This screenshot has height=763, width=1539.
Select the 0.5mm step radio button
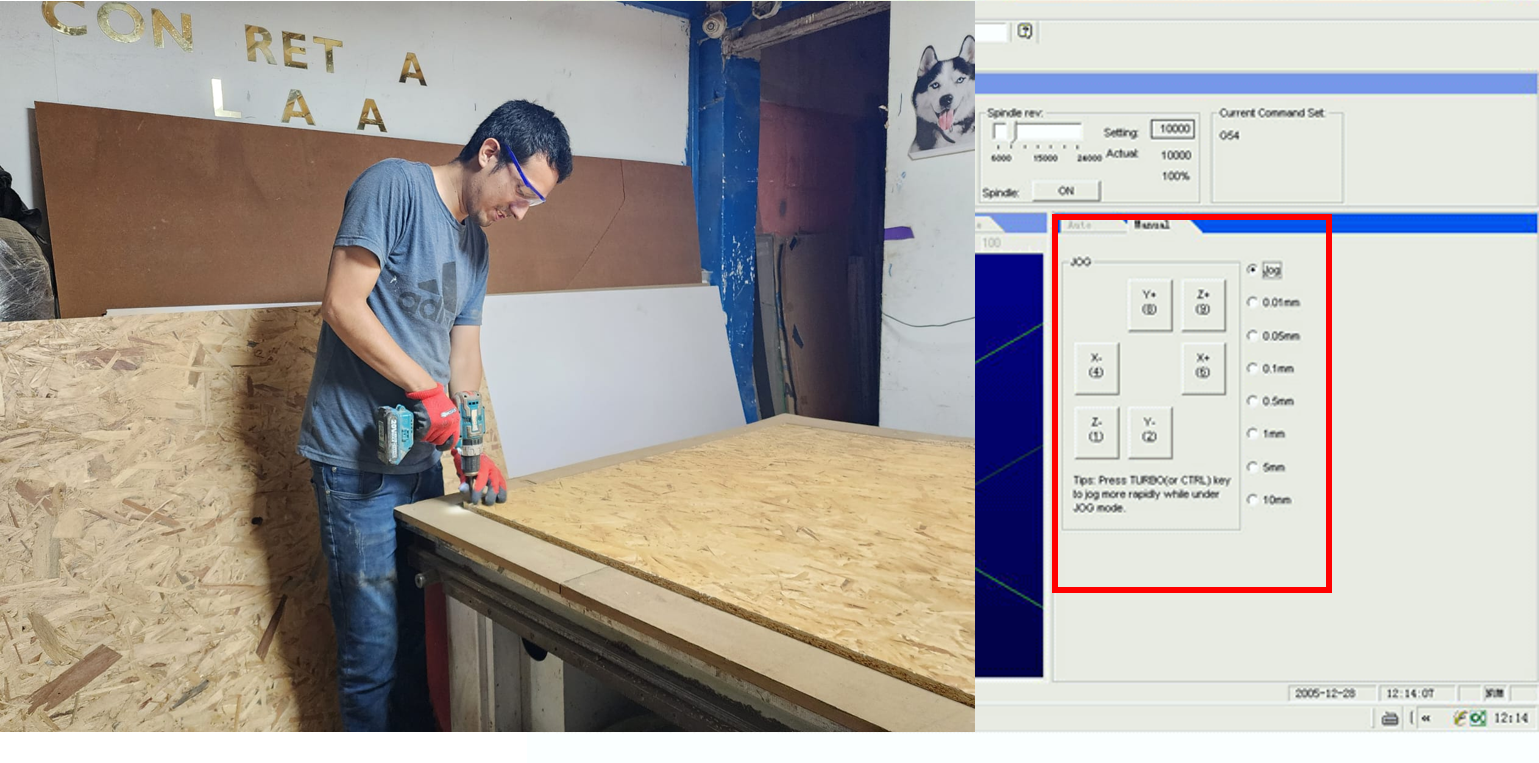pos(1252,401)
